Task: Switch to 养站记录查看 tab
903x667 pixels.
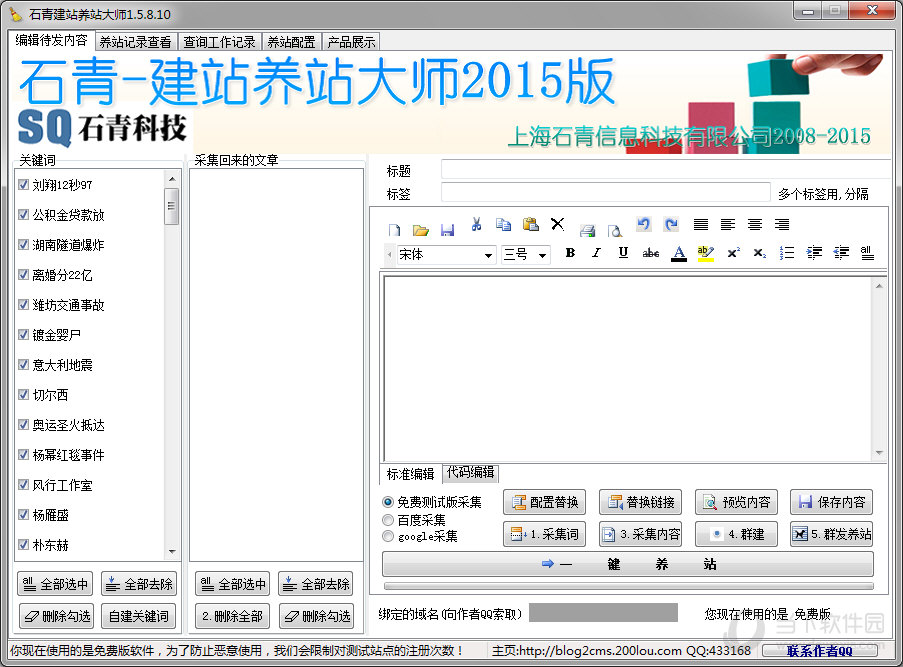Action: pyautogui.click(x=135, y=42)
